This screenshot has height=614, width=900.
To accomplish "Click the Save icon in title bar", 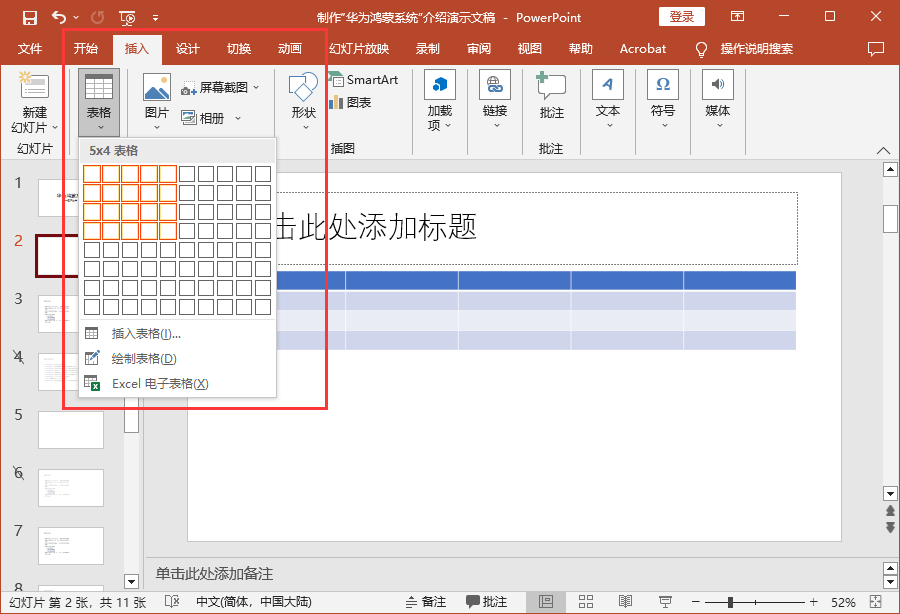I will tap(29, 17).
